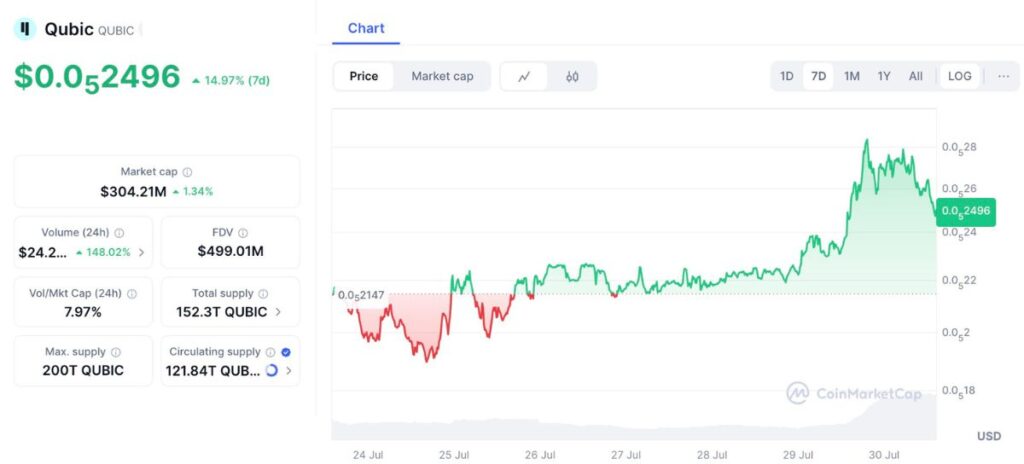Toggle chart to Market cap view
Screen dimensions: 1024x464
point(442,76)
